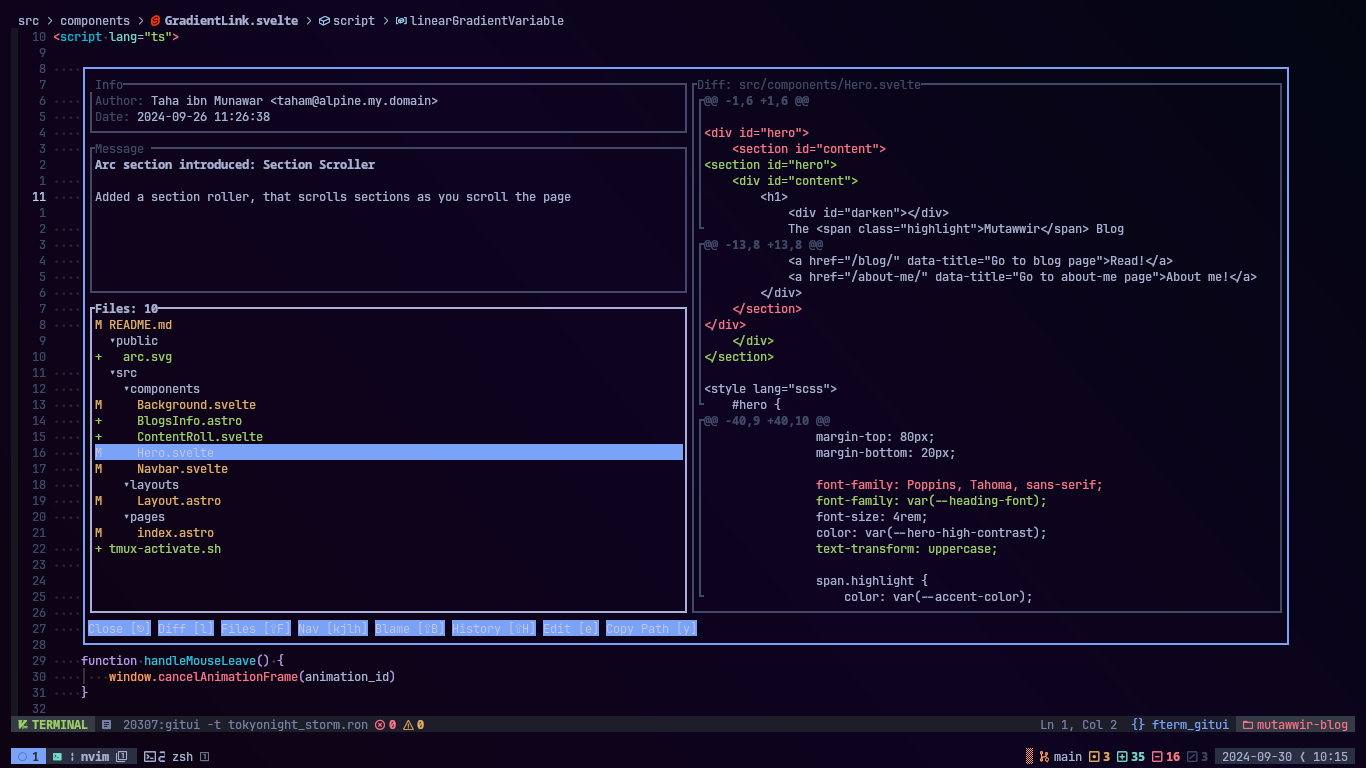Image resolution: width=1366 pixels, height=768 pixels.
Task: Click the diff hunk header @@ -40,9 +40,10
Action: click(767, 421)
